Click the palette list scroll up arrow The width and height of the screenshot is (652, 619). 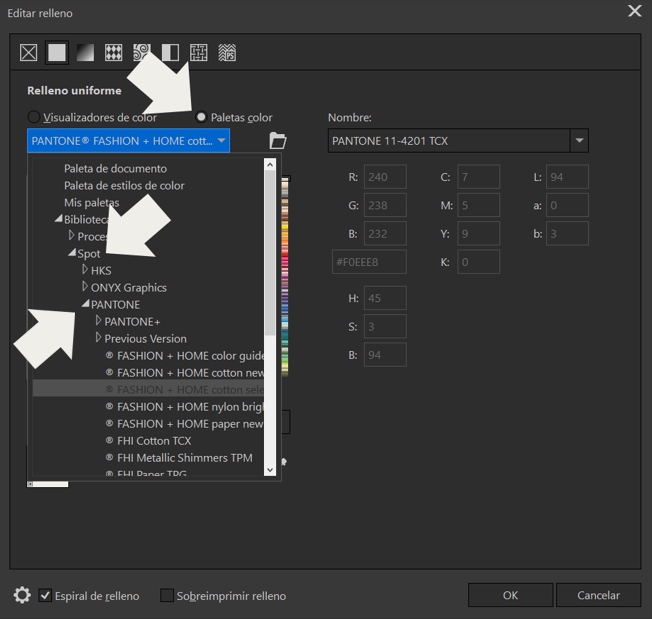tap(270, 165)
